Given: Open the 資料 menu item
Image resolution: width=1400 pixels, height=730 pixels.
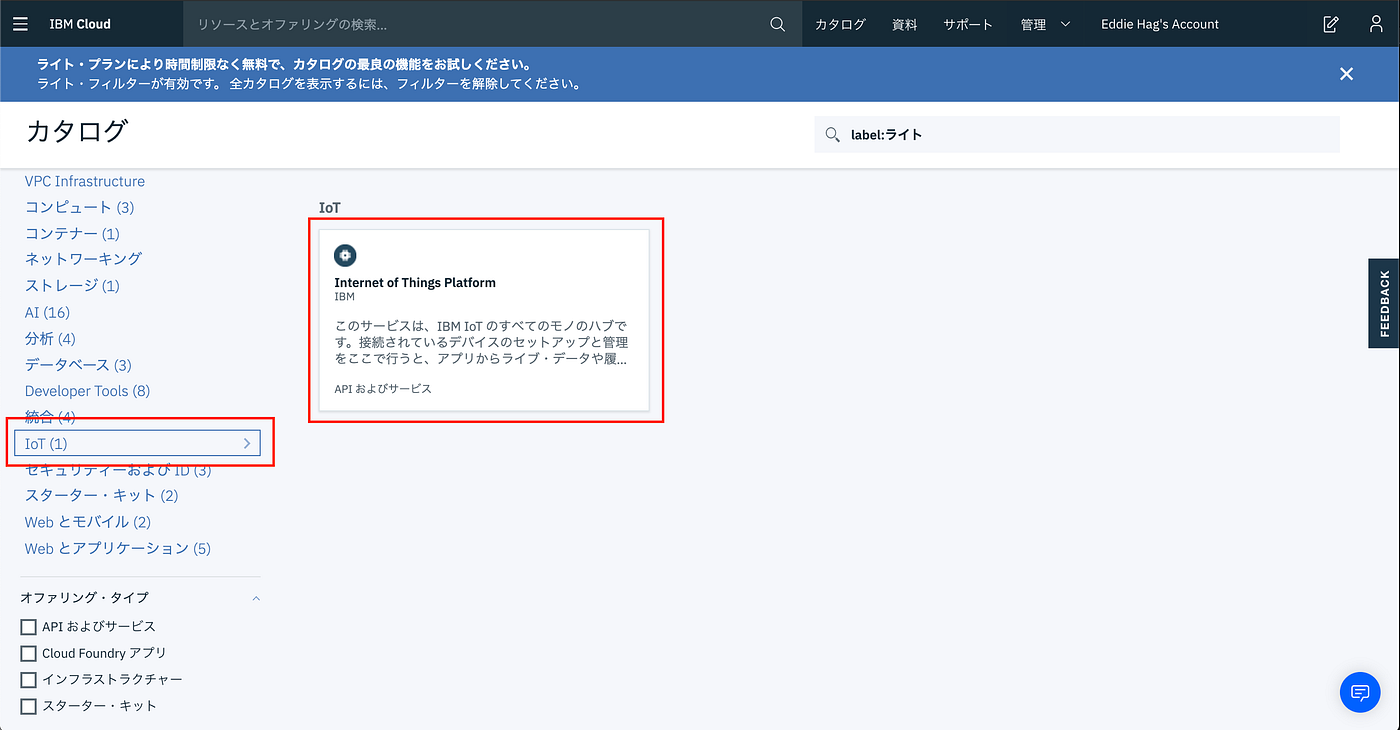Looking at the screenshot, I should [x=904, y=24].
